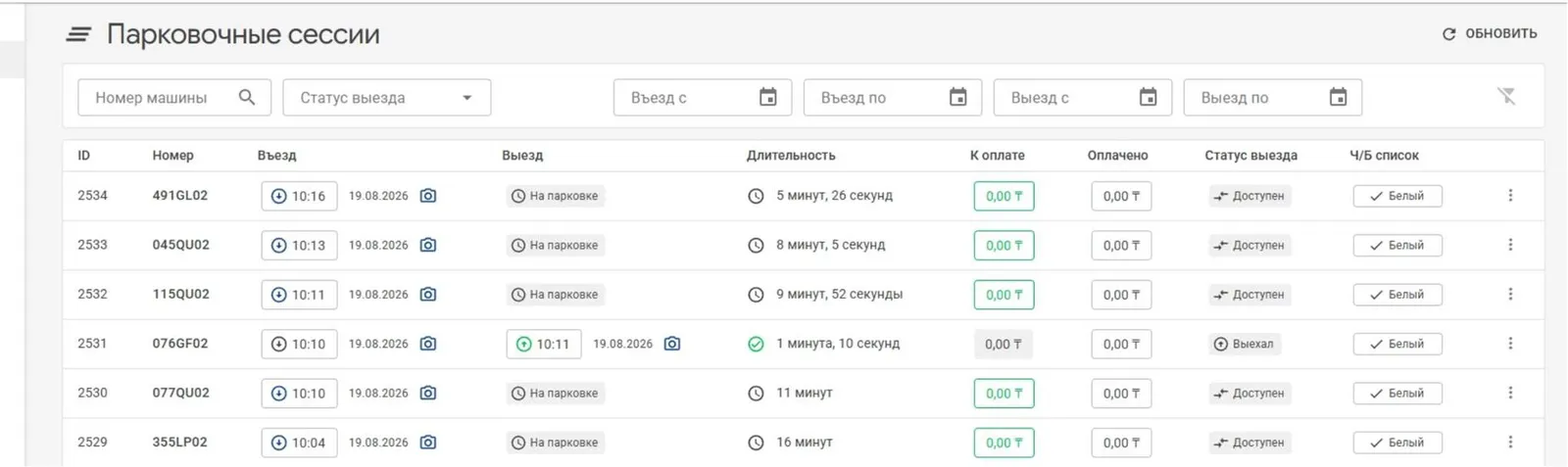Click the Статус выезда column header
The image size is (1568, 467).
[x=1251, y=156]
